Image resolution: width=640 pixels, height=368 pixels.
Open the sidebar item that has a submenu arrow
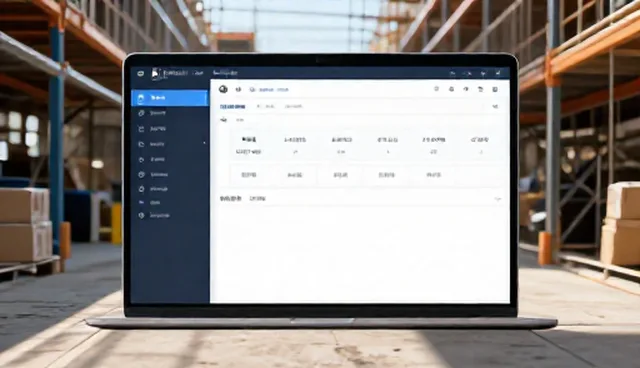[x=169, y=144]
